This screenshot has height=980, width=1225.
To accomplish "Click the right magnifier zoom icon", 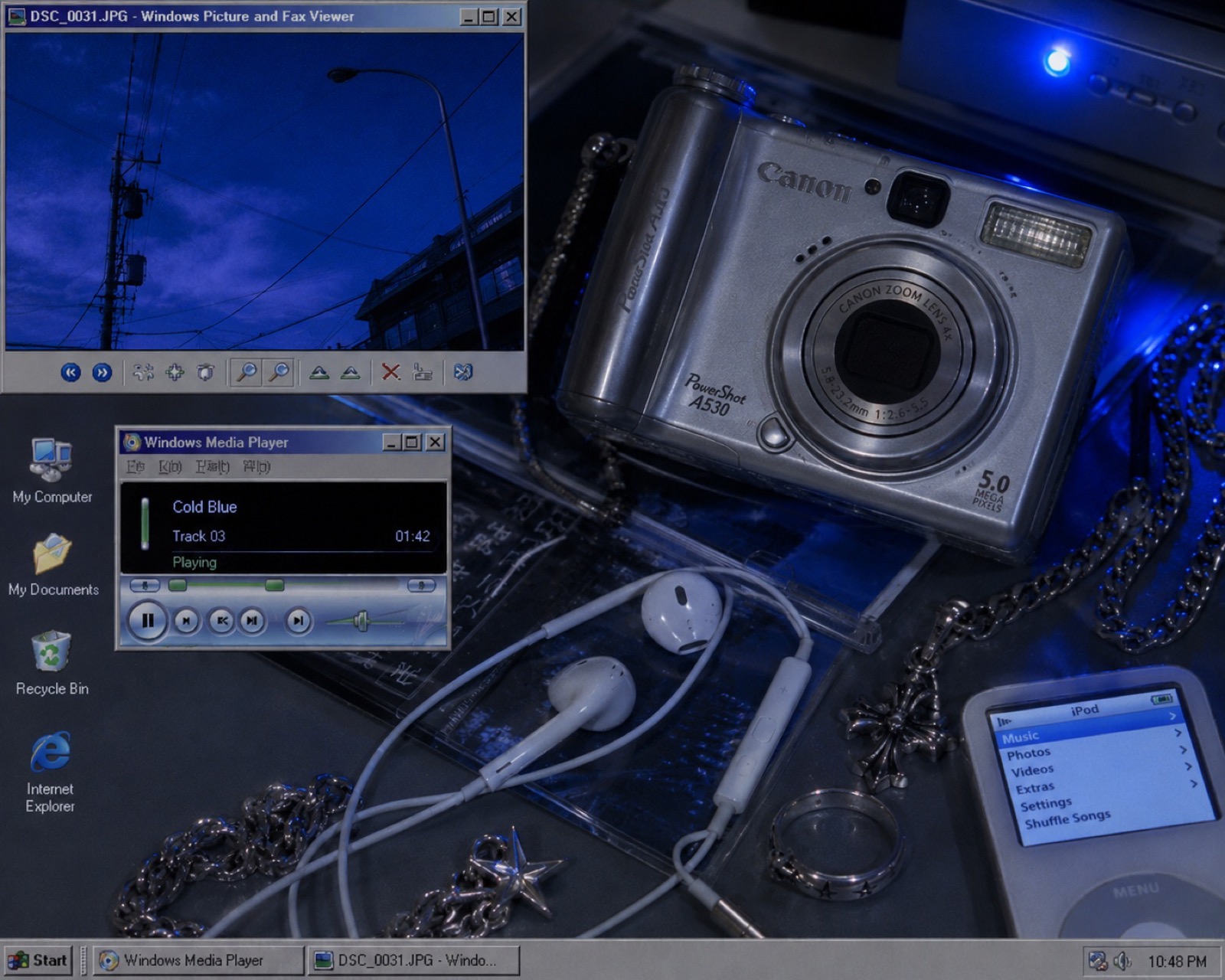I will coord(279,373).
